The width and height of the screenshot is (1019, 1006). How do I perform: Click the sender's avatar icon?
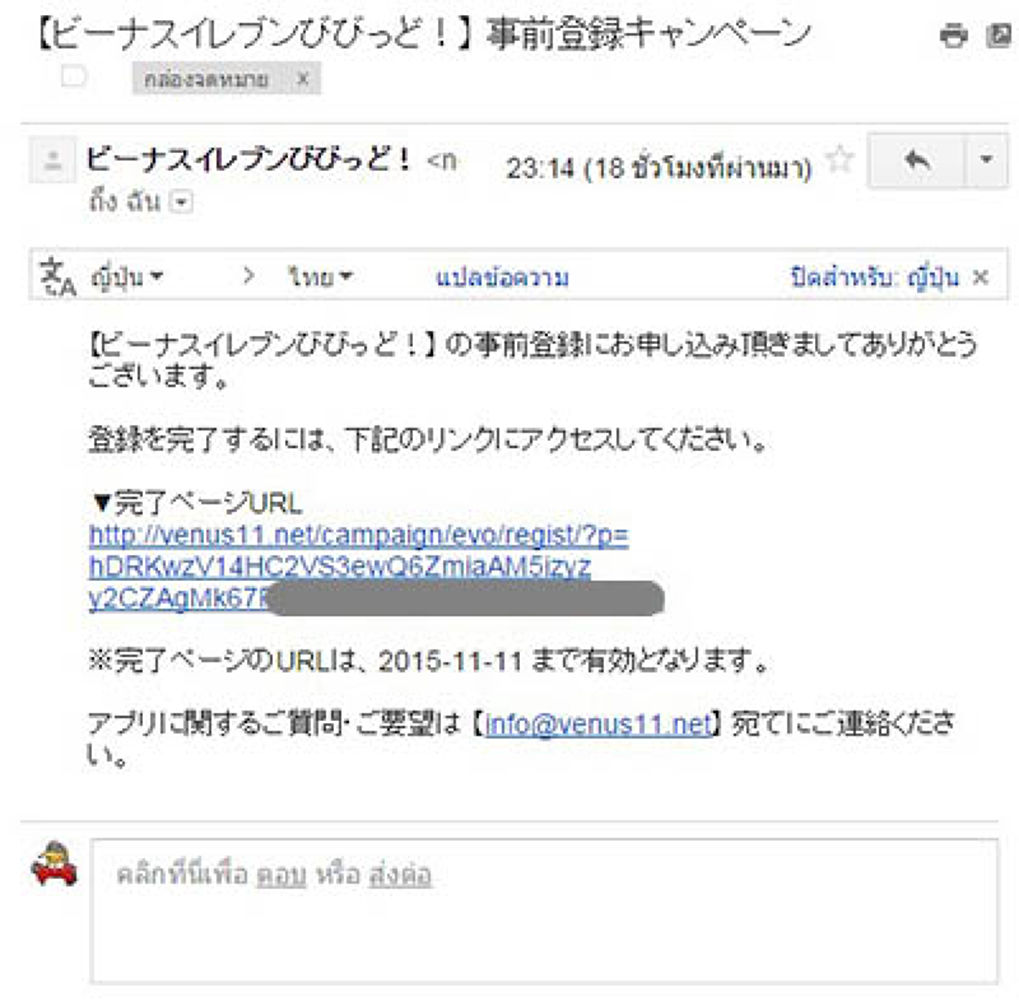[x=53, y=160]
